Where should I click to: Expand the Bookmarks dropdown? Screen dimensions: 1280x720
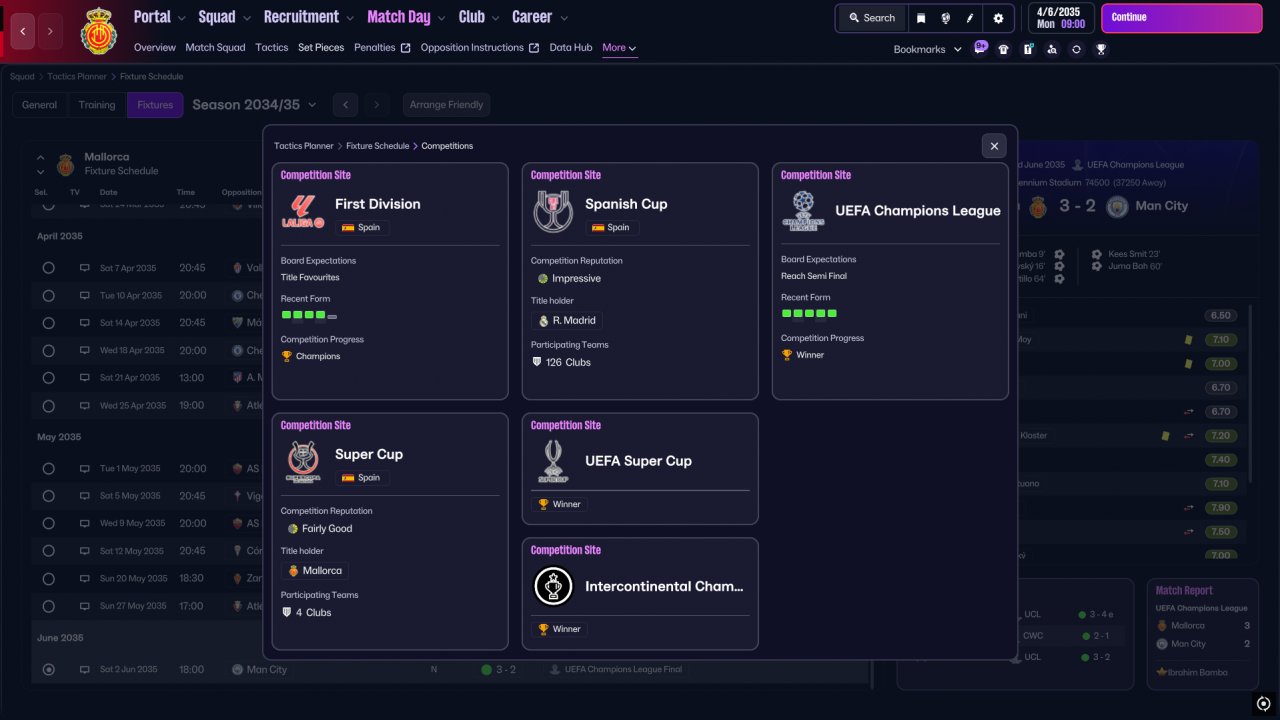point(927,49)
